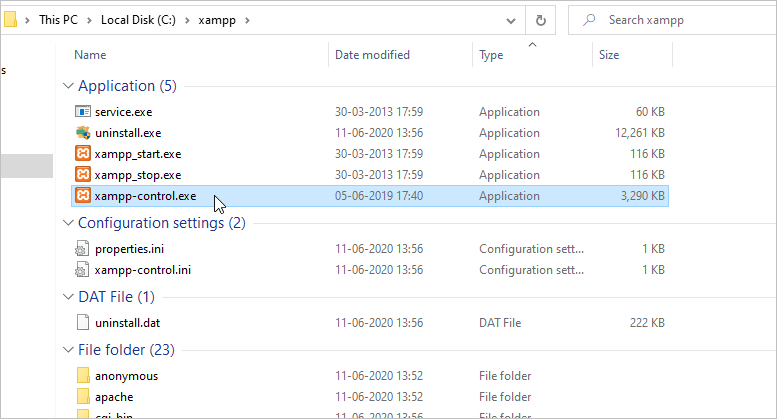
Task: Click the xampp breadcrumb segment
Action: (217, 20)
